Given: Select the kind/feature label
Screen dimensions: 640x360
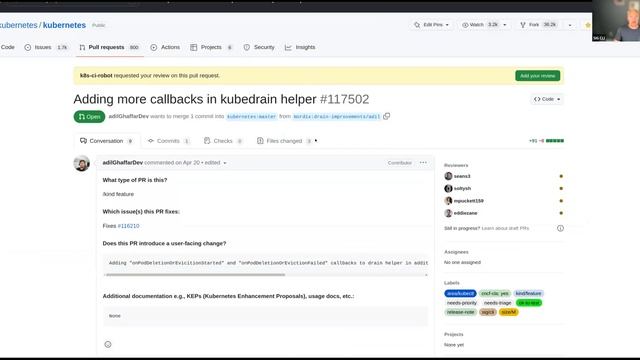Looking at the screenshot, I should click(x=528, y=293).
